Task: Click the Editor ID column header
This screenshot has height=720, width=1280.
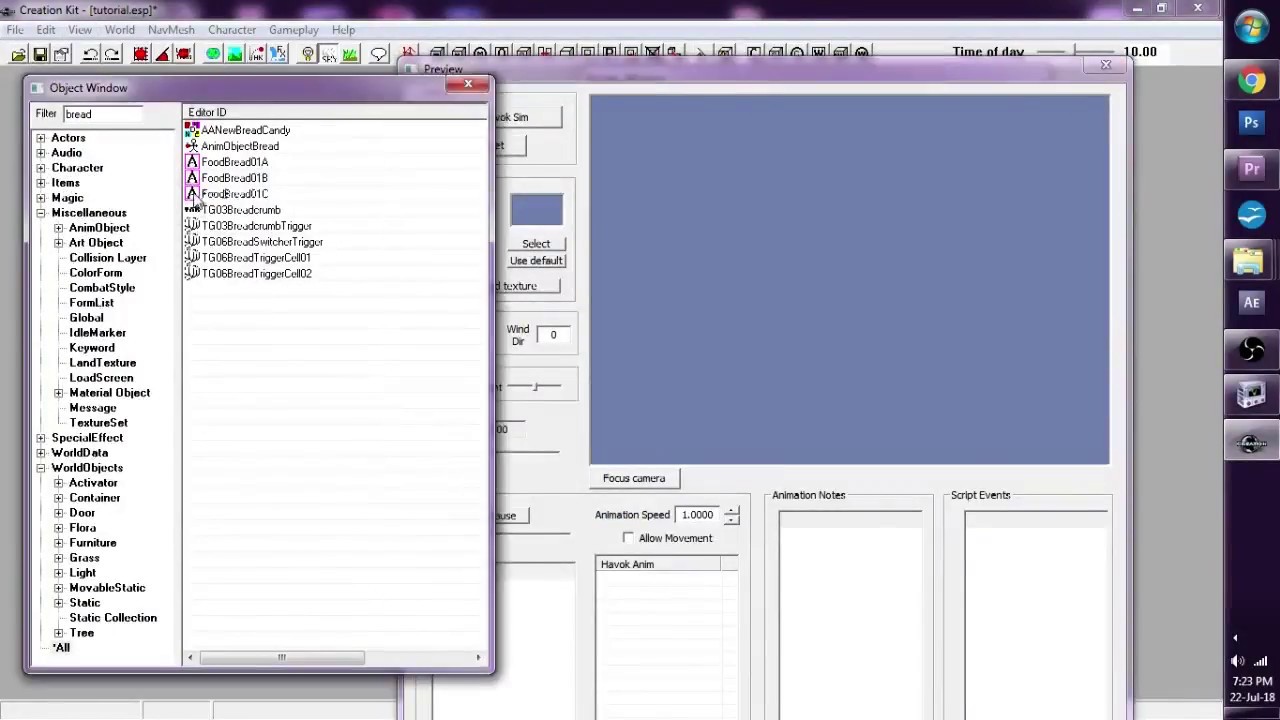Action: click(335, 112)
